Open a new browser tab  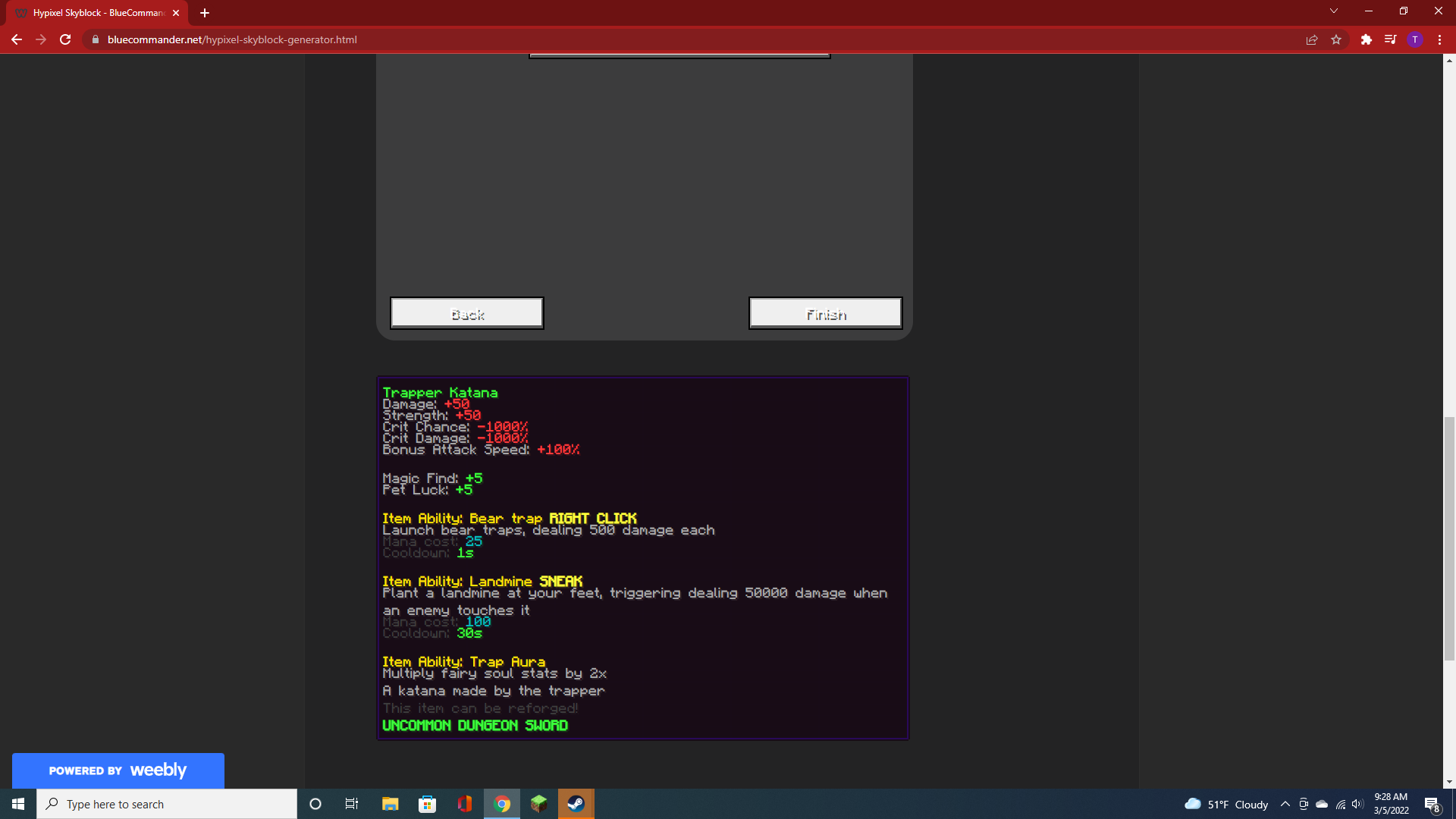[x=205, y=13]
